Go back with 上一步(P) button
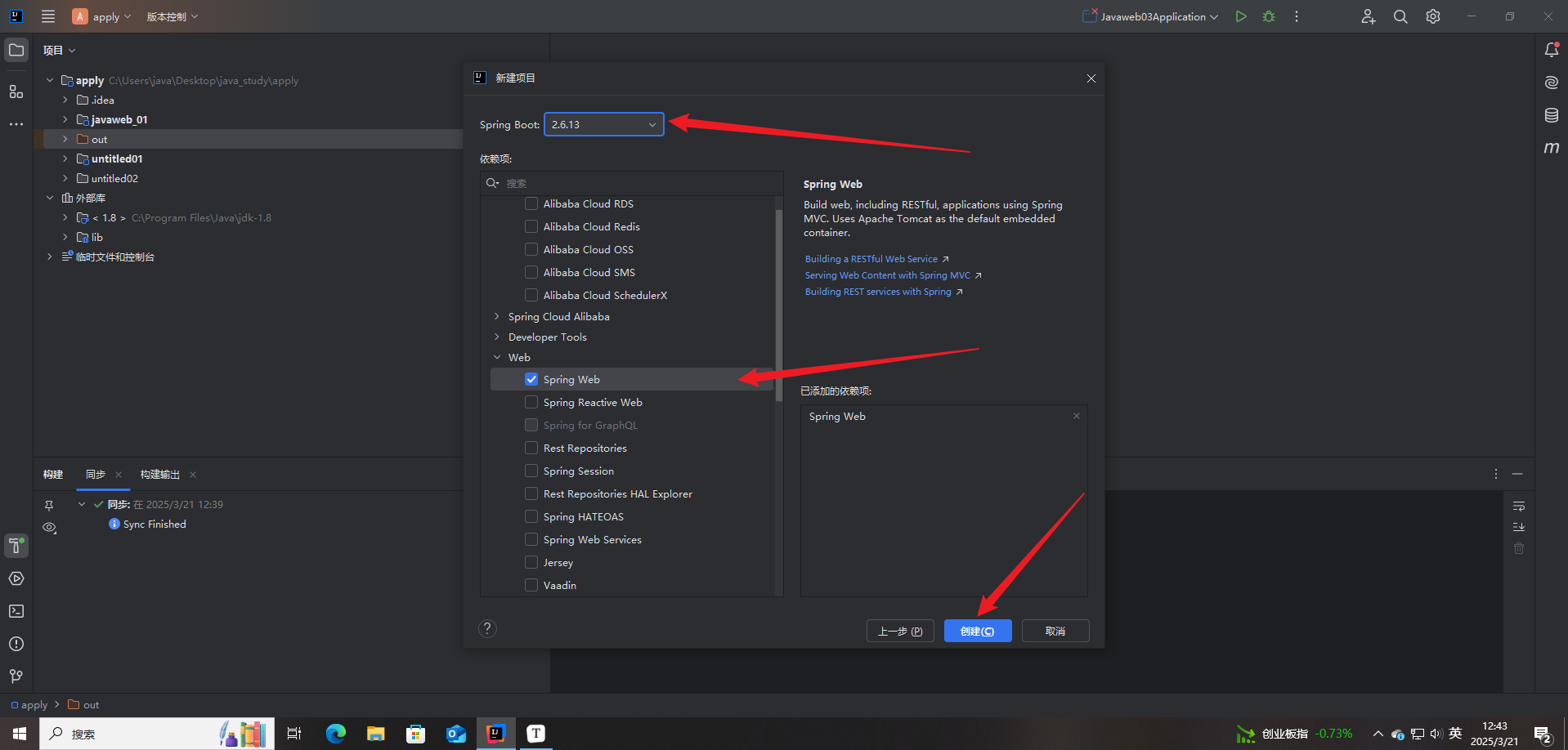This screenshot has height=750, width=1568. point(900,631)
